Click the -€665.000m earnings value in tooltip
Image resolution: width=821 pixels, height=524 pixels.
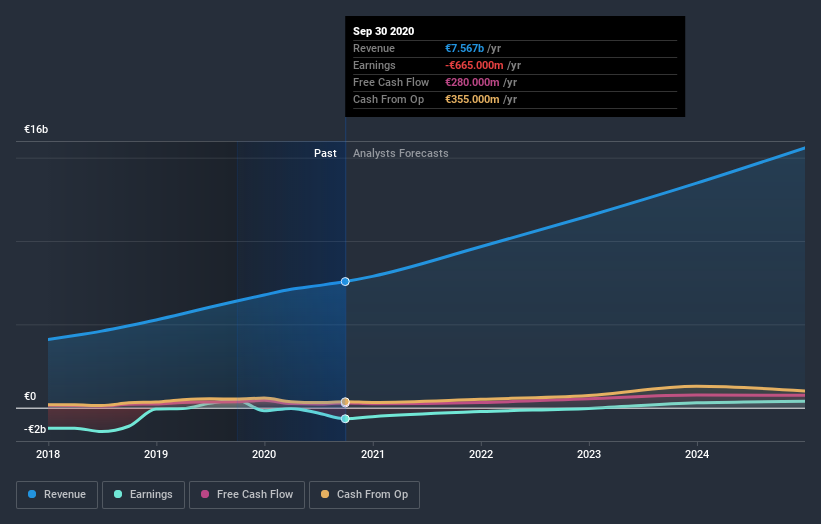[474, 65]
